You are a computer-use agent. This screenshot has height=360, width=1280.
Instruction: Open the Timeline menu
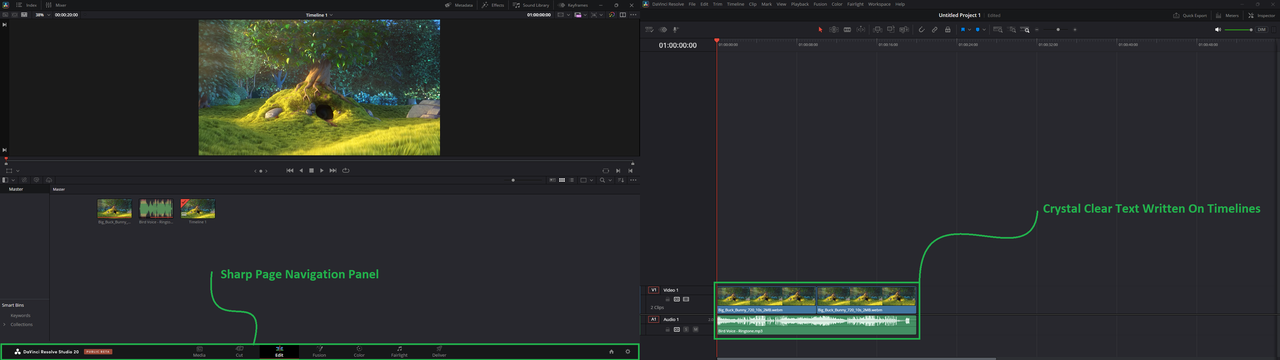(736, 4)
